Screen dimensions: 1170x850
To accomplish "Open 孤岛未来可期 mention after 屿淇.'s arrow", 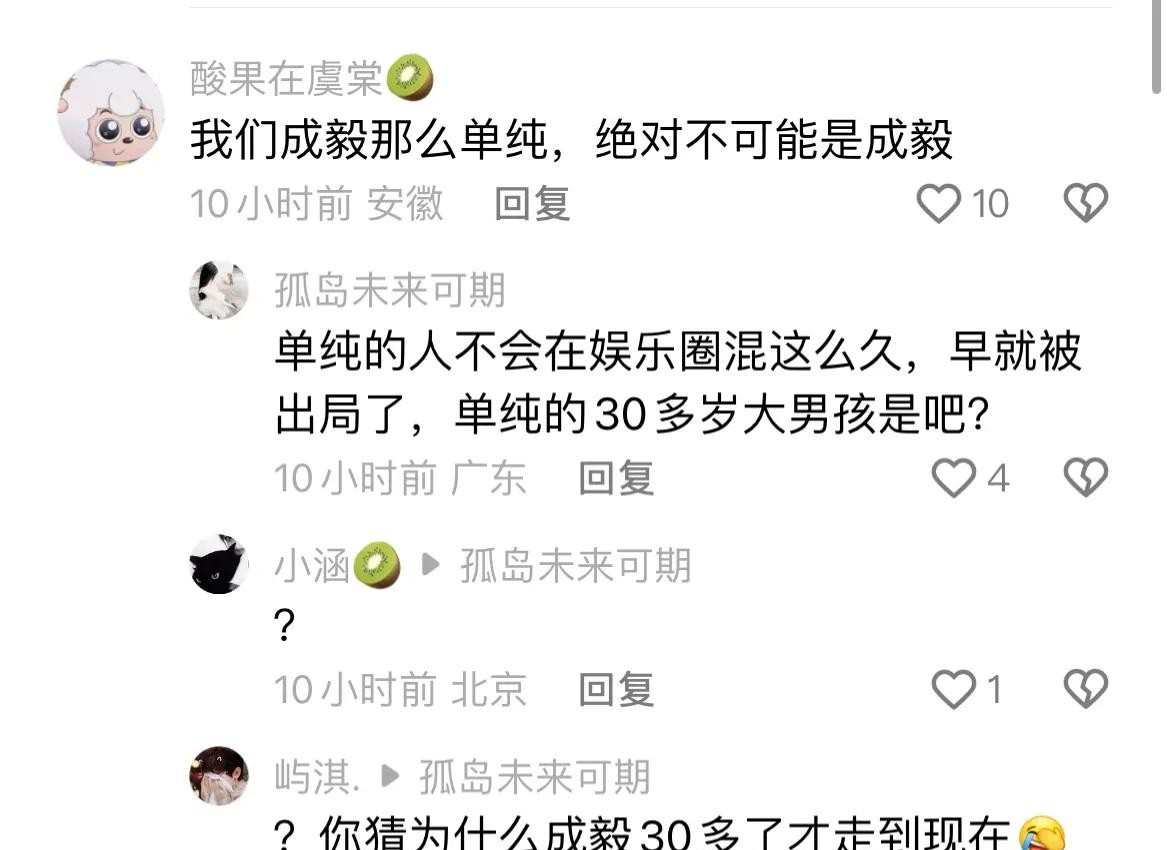I will coord(534,776).
